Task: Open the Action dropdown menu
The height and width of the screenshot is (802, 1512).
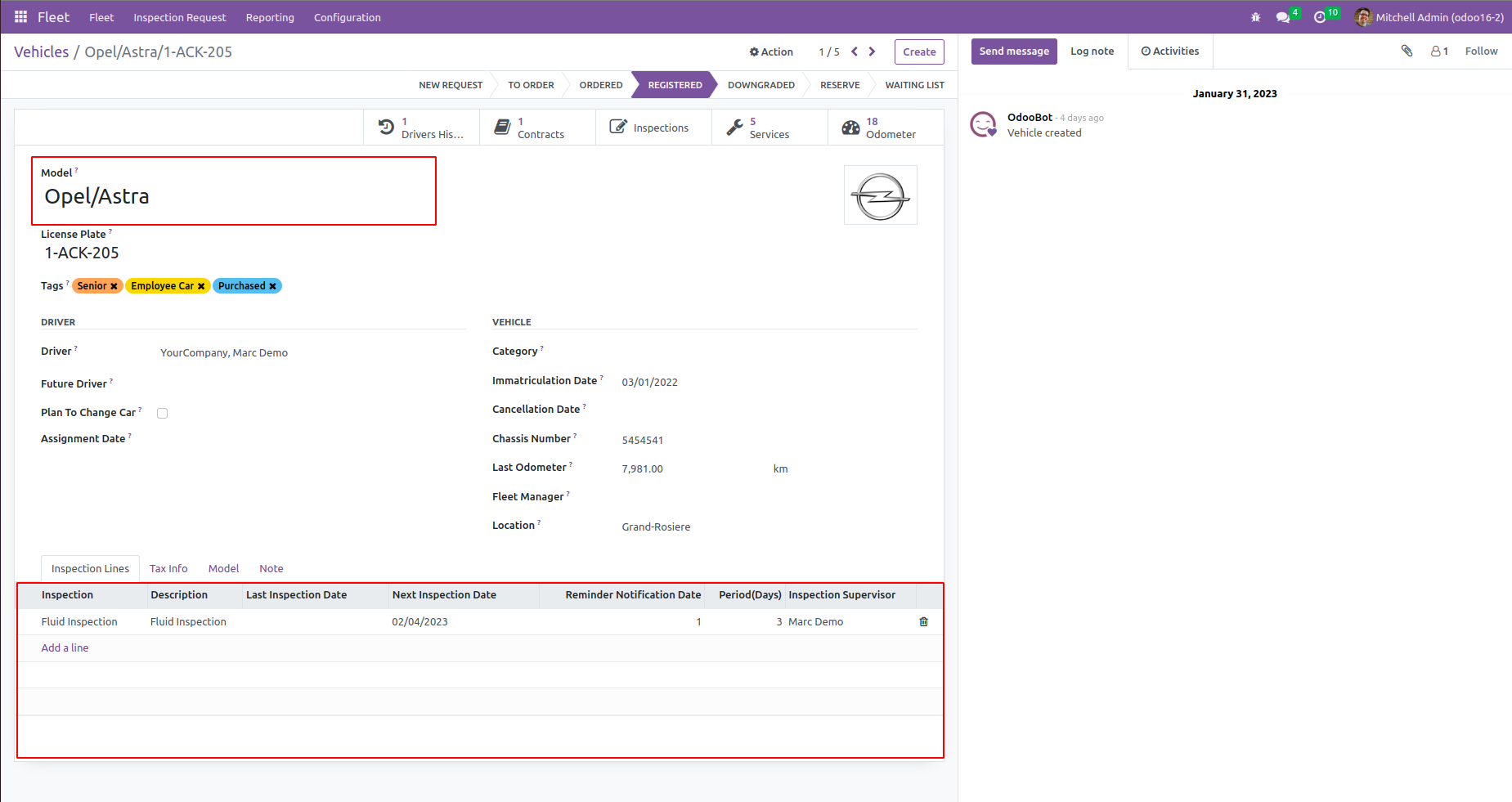Action: point(771,52)
